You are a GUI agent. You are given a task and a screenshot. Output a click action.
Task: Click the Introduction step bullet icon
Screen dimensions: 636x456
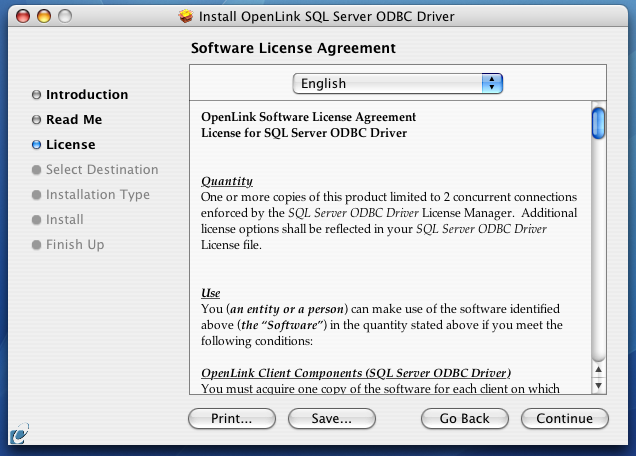tap(37, 95)
